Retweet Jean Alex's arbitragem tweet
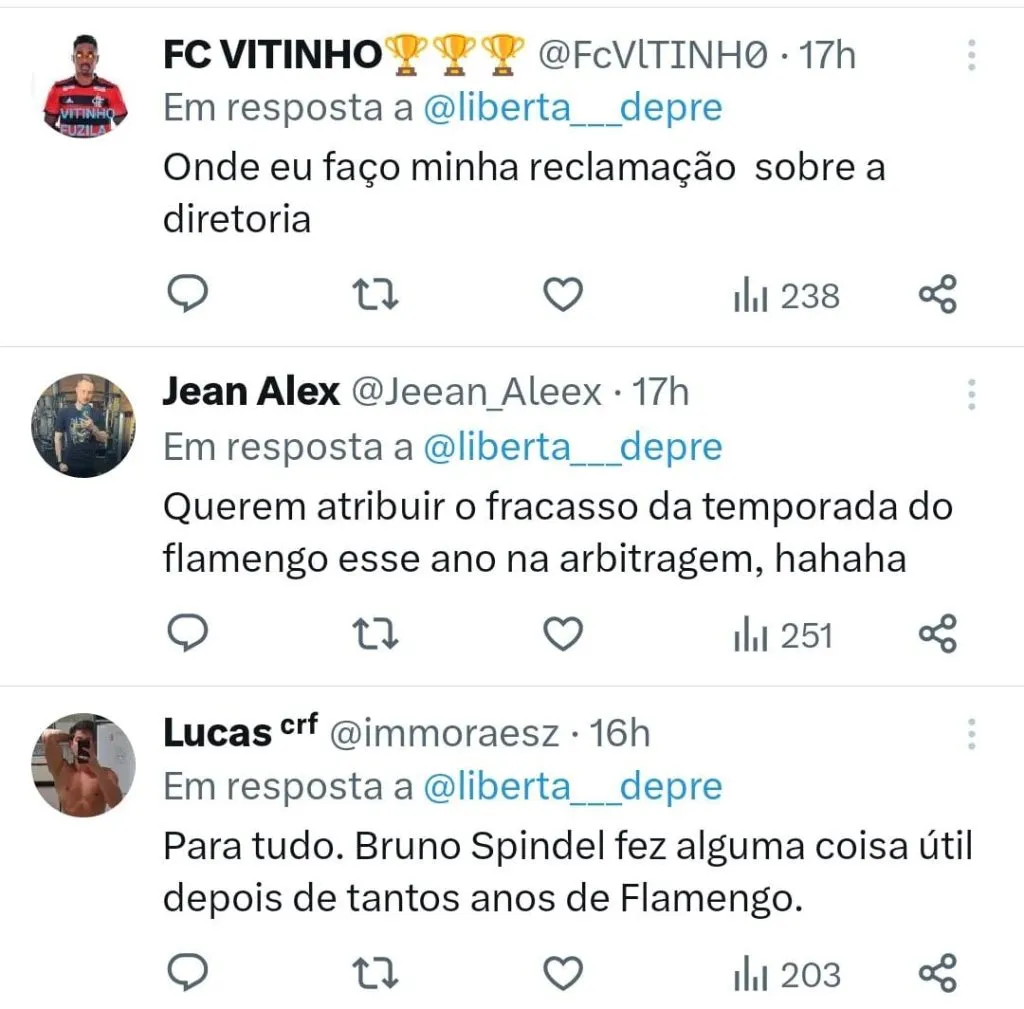Image resolution: width=1024 pixels, height=1009 pixels. [x=376, y=634]
